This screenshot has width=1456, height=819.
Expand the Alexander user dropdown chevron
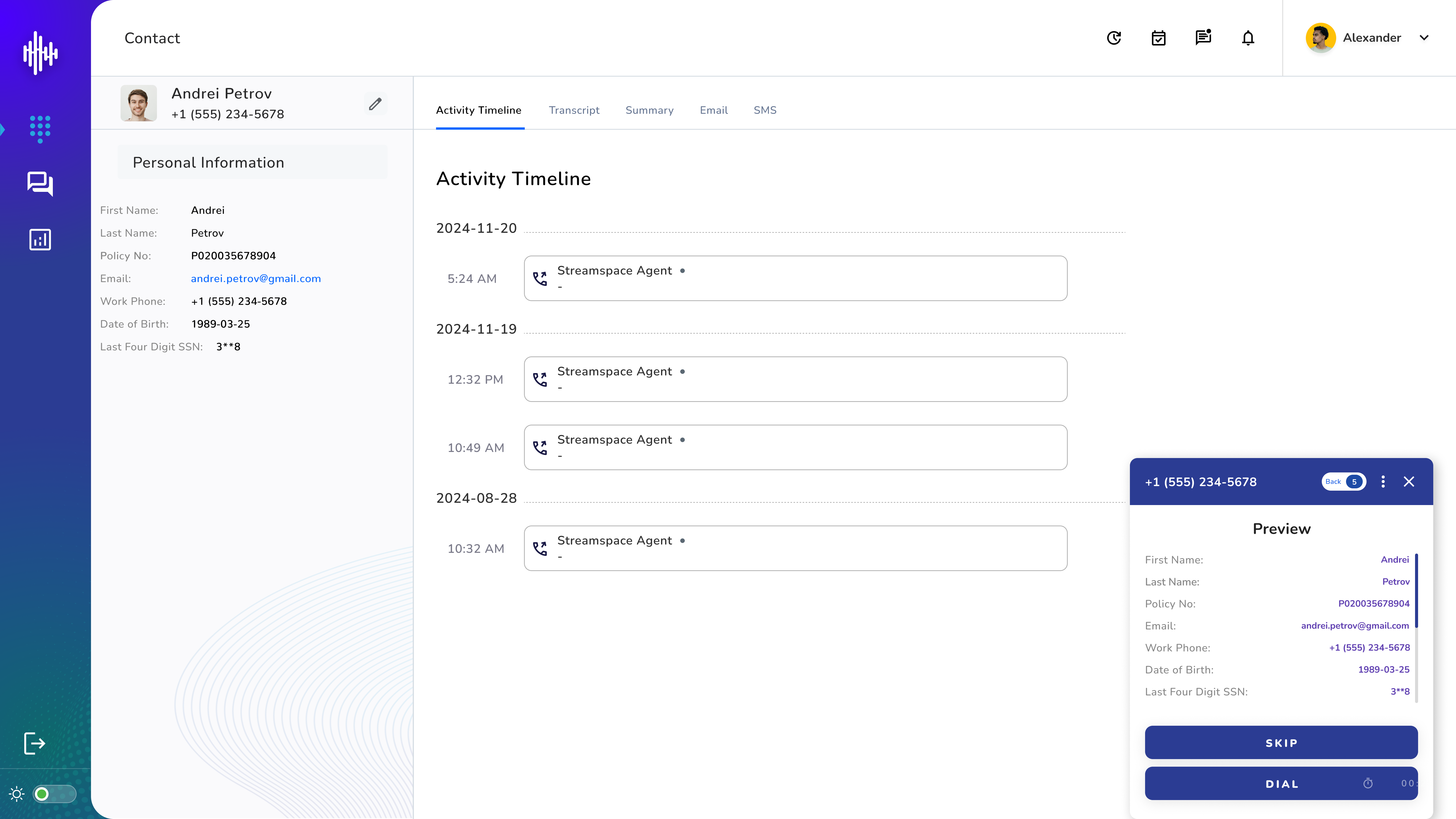[x=1424, y=38]
